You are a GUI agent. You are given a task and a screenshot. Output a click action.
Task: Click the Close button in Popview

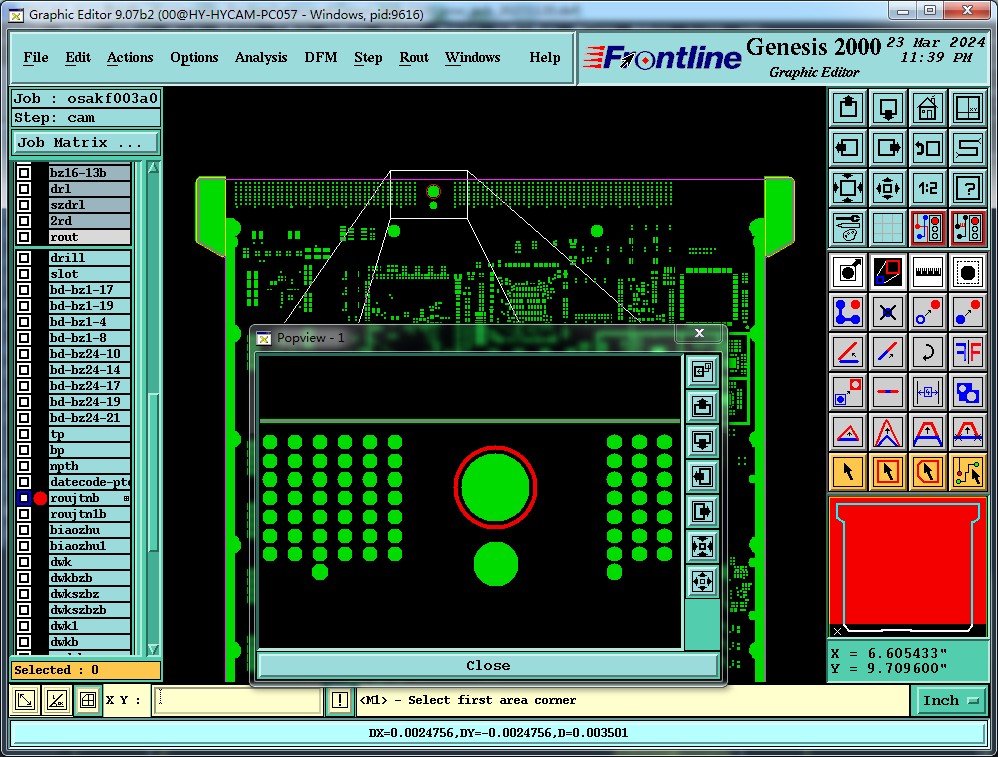tap(488, 665)
